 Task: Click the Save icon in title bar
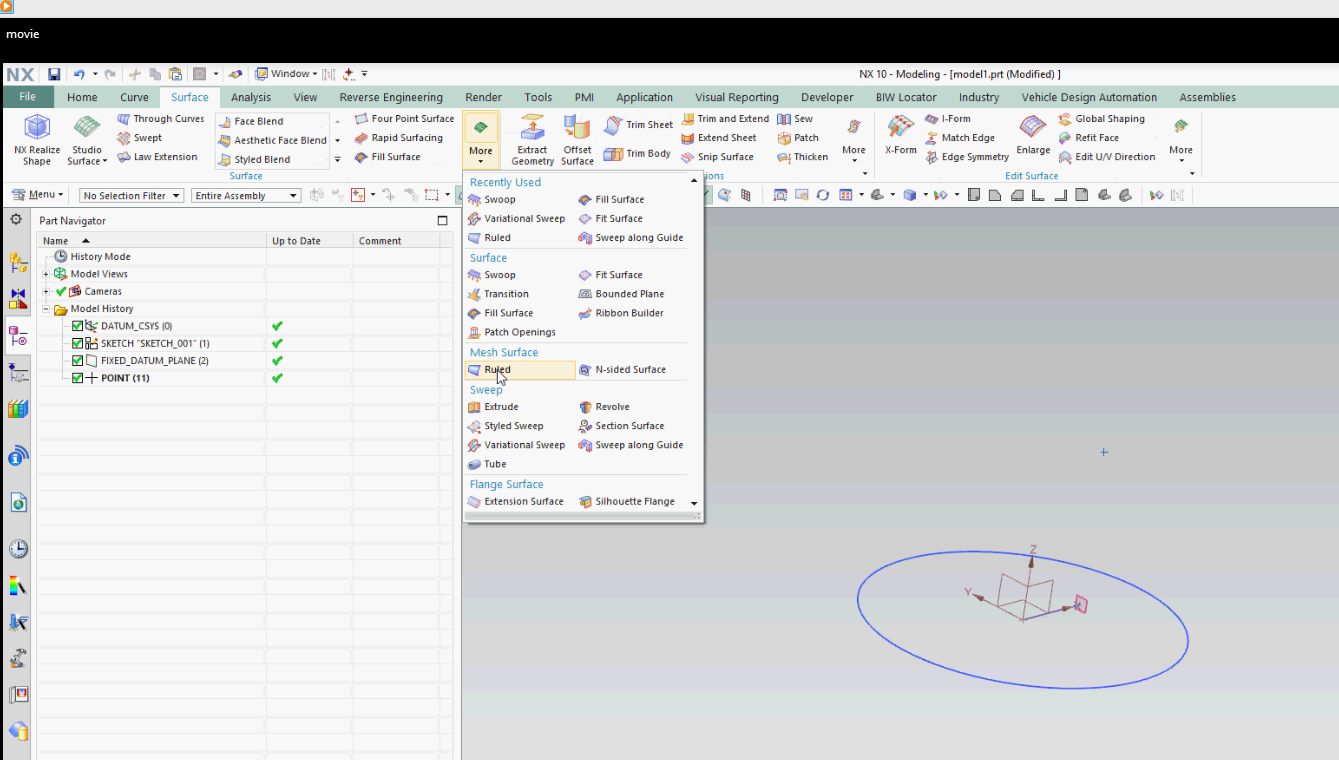click(x=54, y=74)
